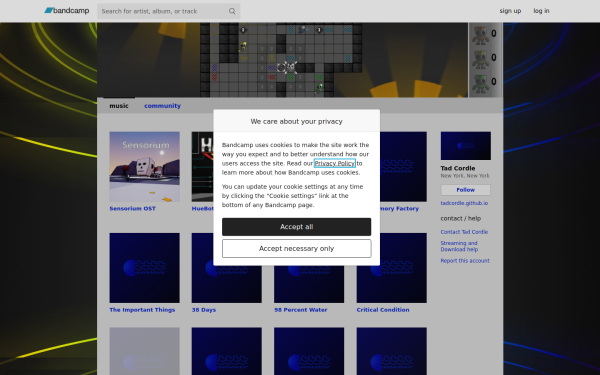Open The Important Things title link

pyautogui.click(x=142, y=310)
